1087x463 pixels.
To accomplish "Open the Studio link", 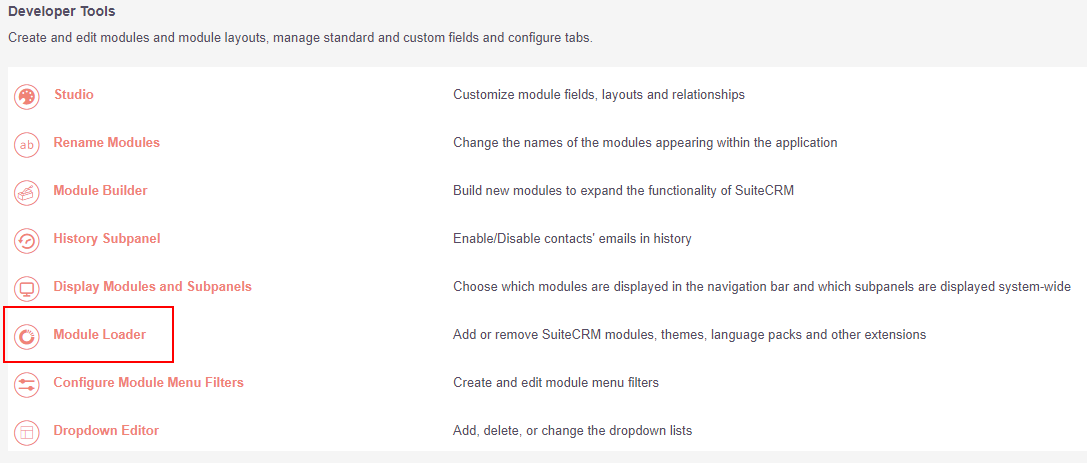I will 73,94.
